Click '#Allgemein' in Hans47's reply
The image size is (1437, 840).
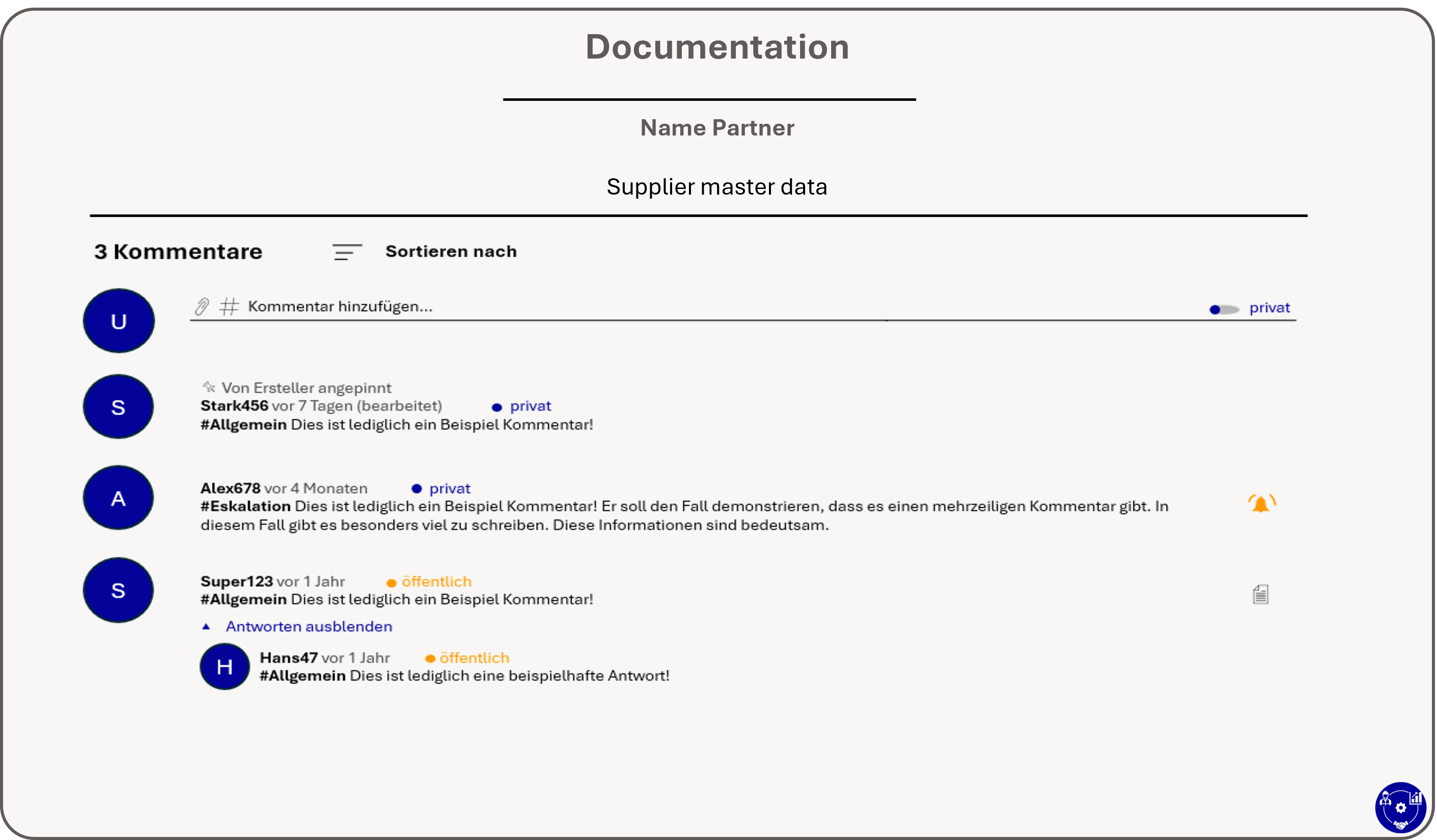(303, 675)
